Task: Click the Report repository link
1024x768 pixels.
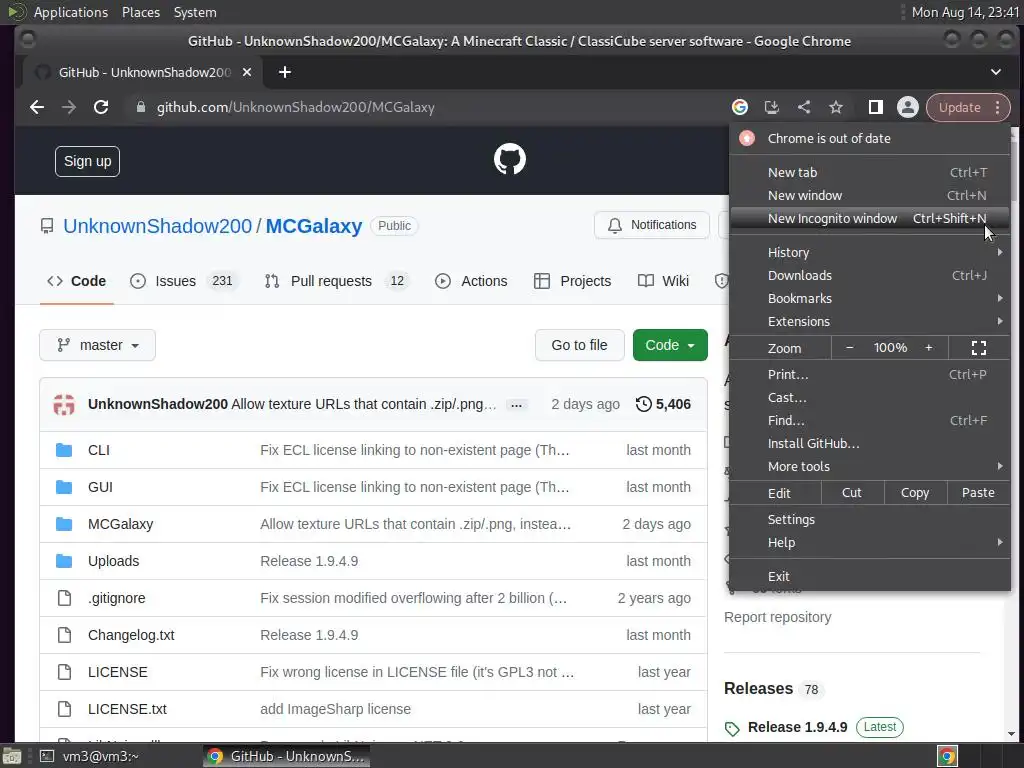Action: [x=777, y=618]
